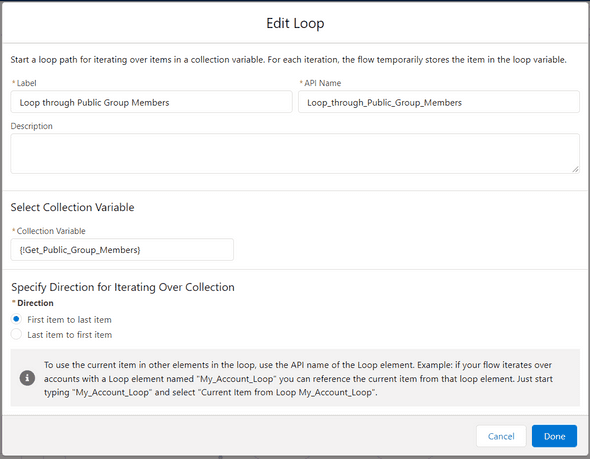Click the Description field caption
Viewport: 590px width, 459px height.
tap(32, 126)
